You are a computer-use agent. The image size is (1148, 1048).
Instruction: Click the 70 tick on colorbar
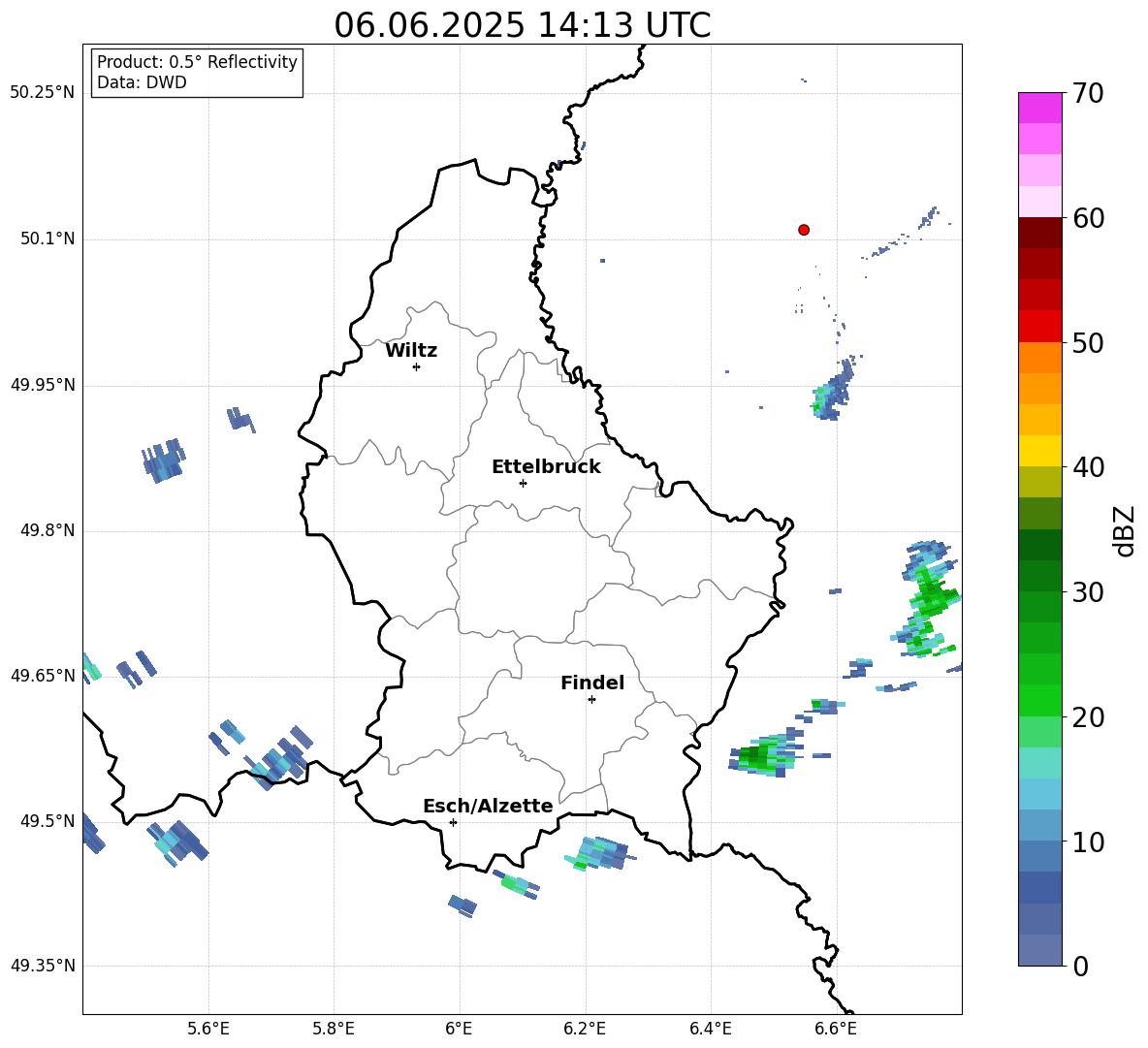pos(1088,93)
